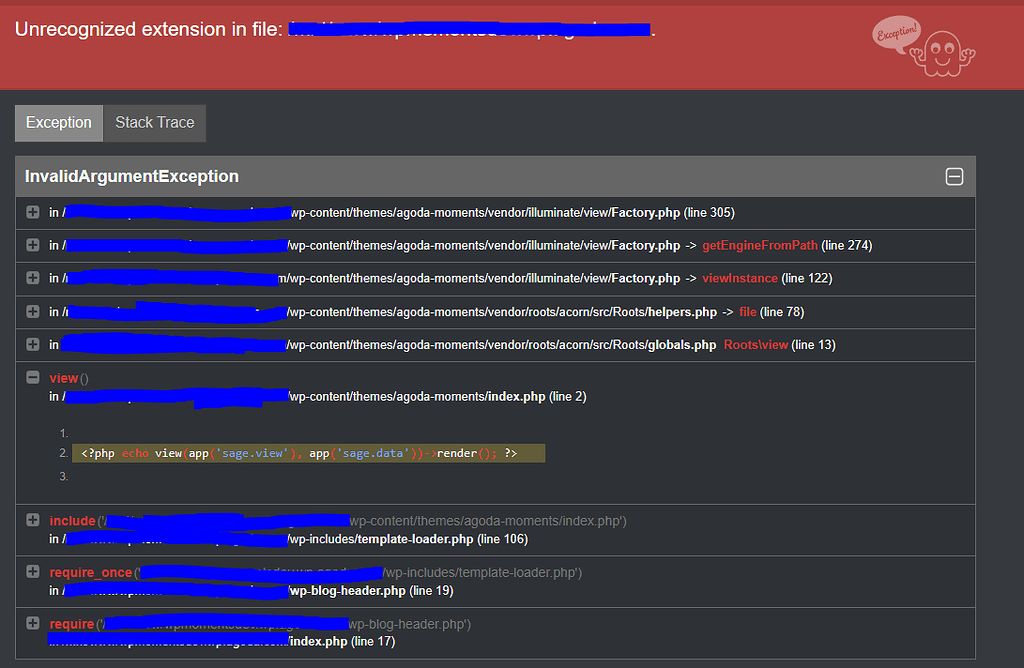
Task: Expand the globals.php Roots\view frame
Action: tap(33, 344)
